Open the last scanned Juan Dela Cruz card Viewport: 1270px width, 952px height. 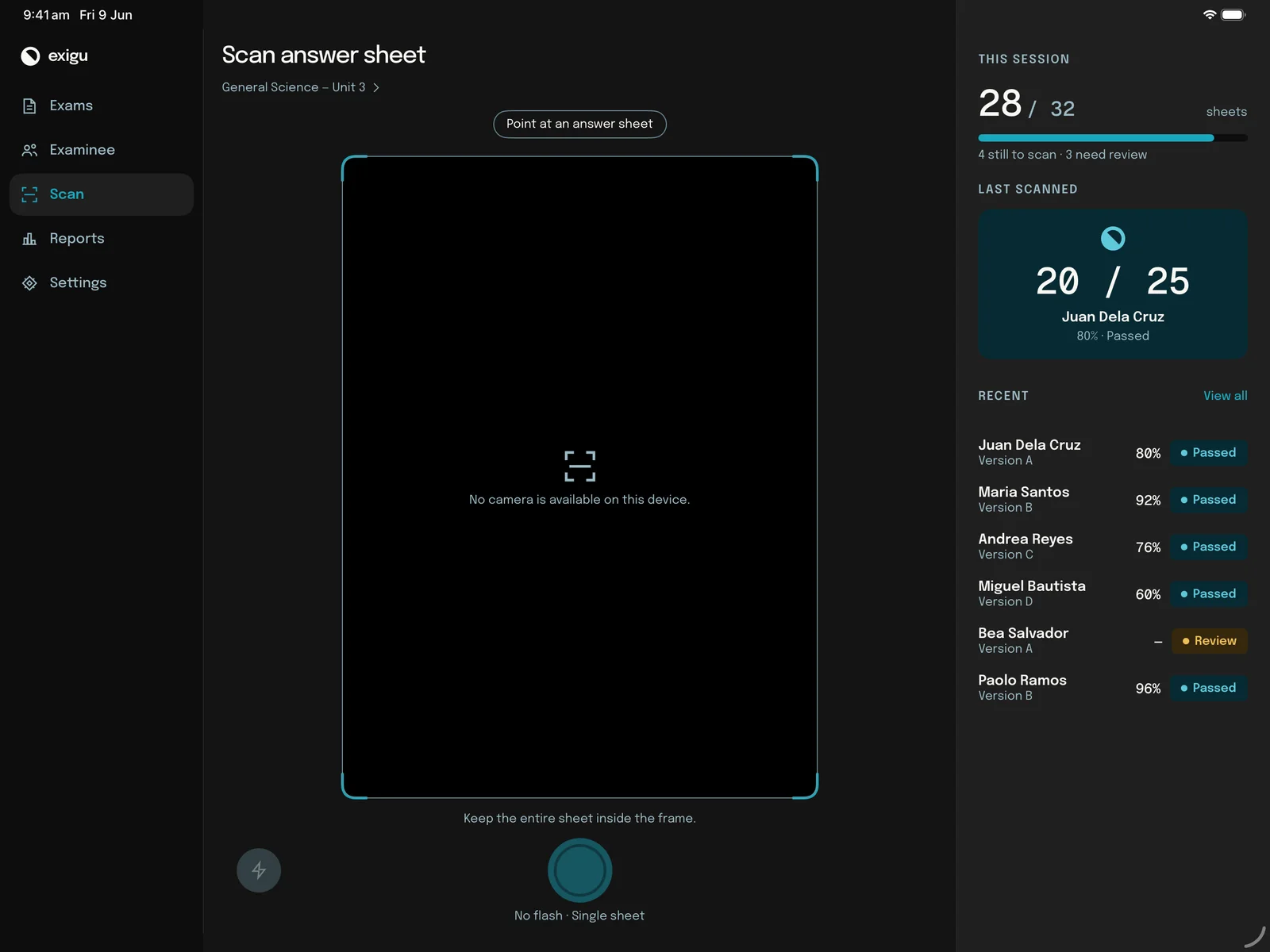click(1113, 284)
